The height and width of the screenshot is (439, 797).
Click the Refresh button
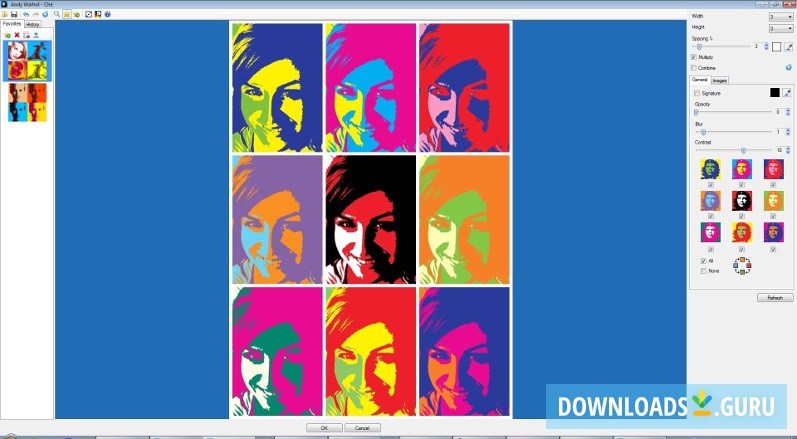pyautogui.click(x=775, y=298)
